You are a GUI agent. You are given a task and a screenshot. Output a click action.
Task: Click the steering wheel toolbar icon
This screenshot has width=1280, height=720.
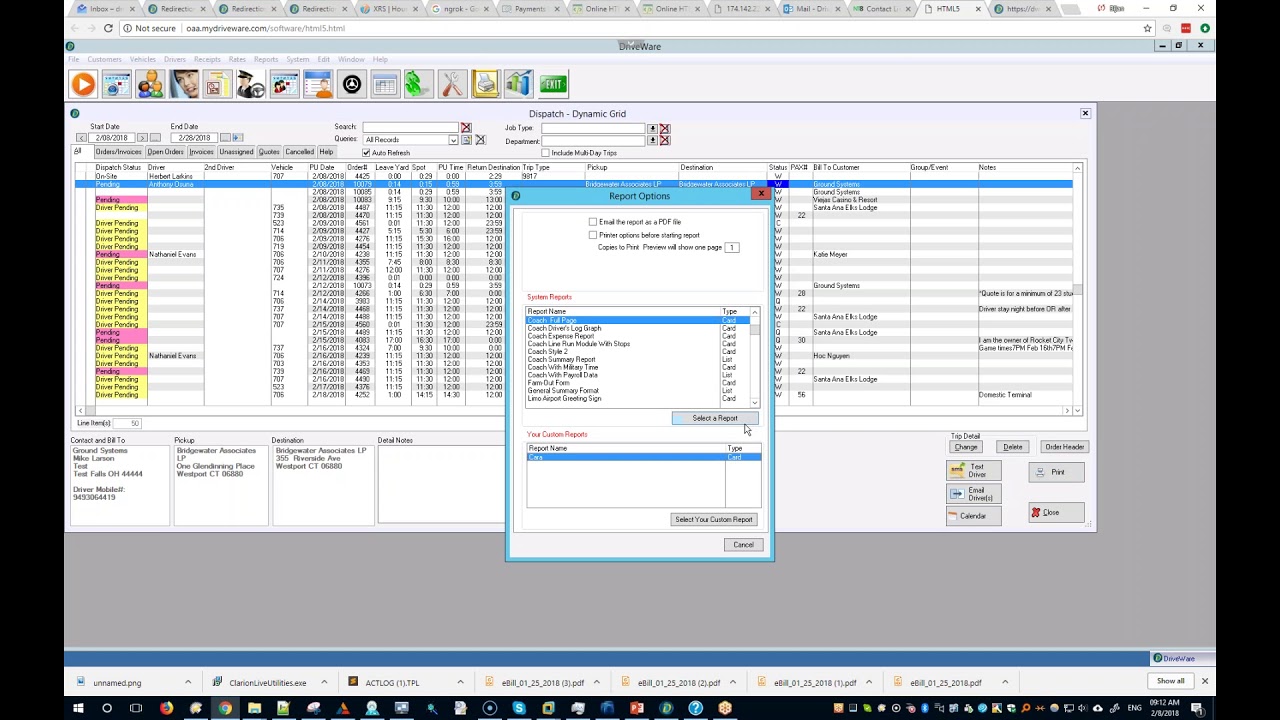(352, 85)
